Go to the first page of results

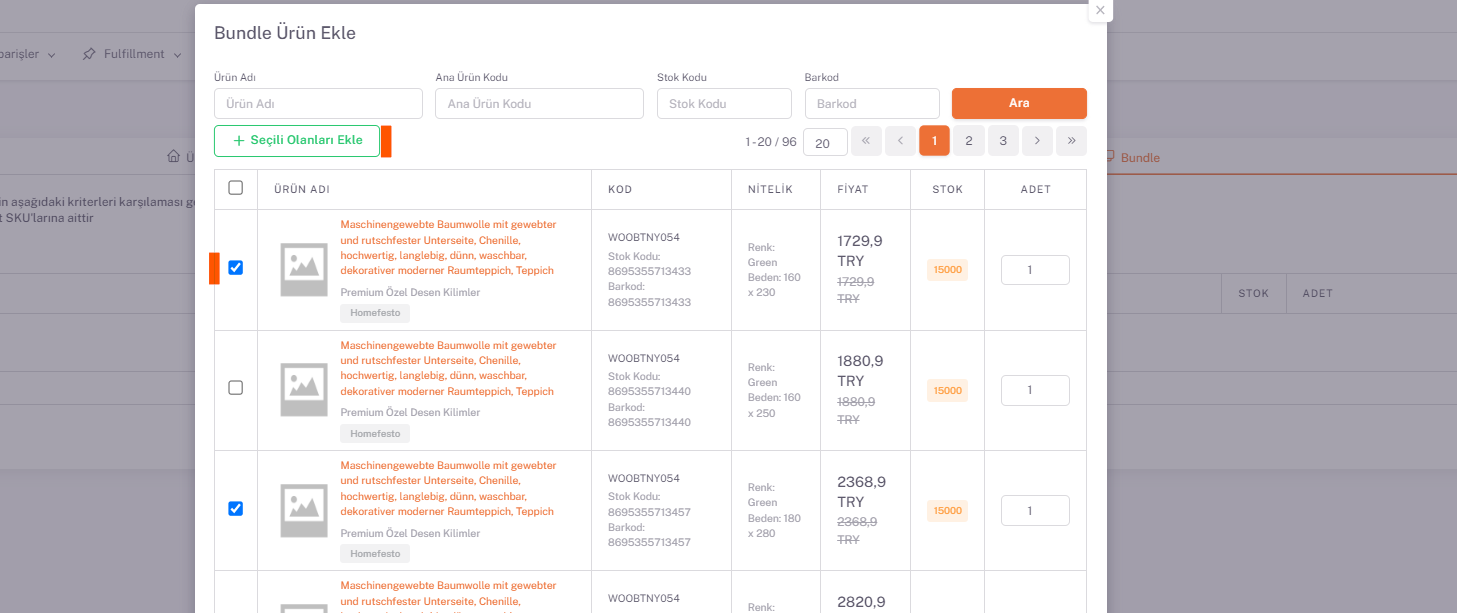pyautogui.click(x=866, y=141)
